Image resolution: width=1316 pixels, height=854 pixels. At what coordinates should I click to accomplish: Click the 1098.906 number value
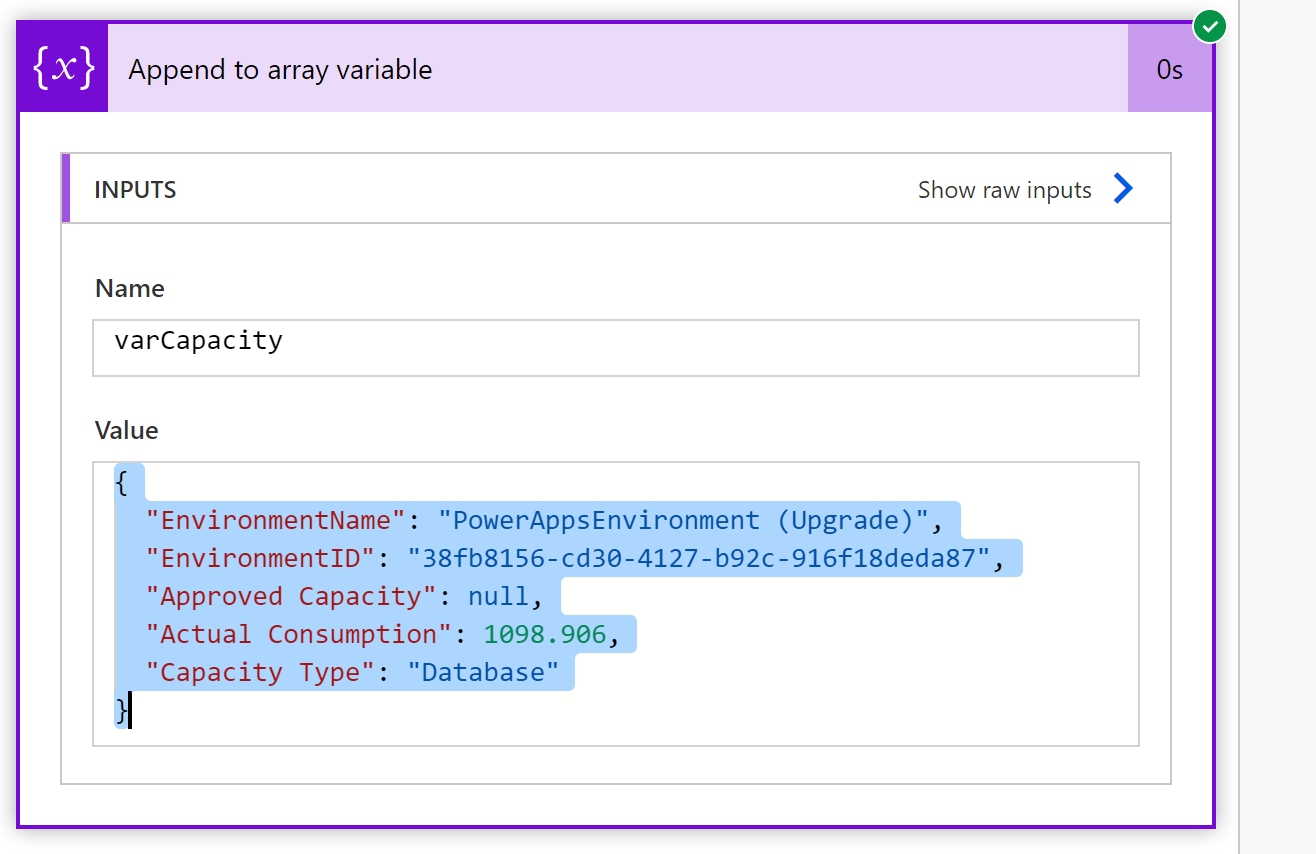pyautogui.click(x=545, y=634)
